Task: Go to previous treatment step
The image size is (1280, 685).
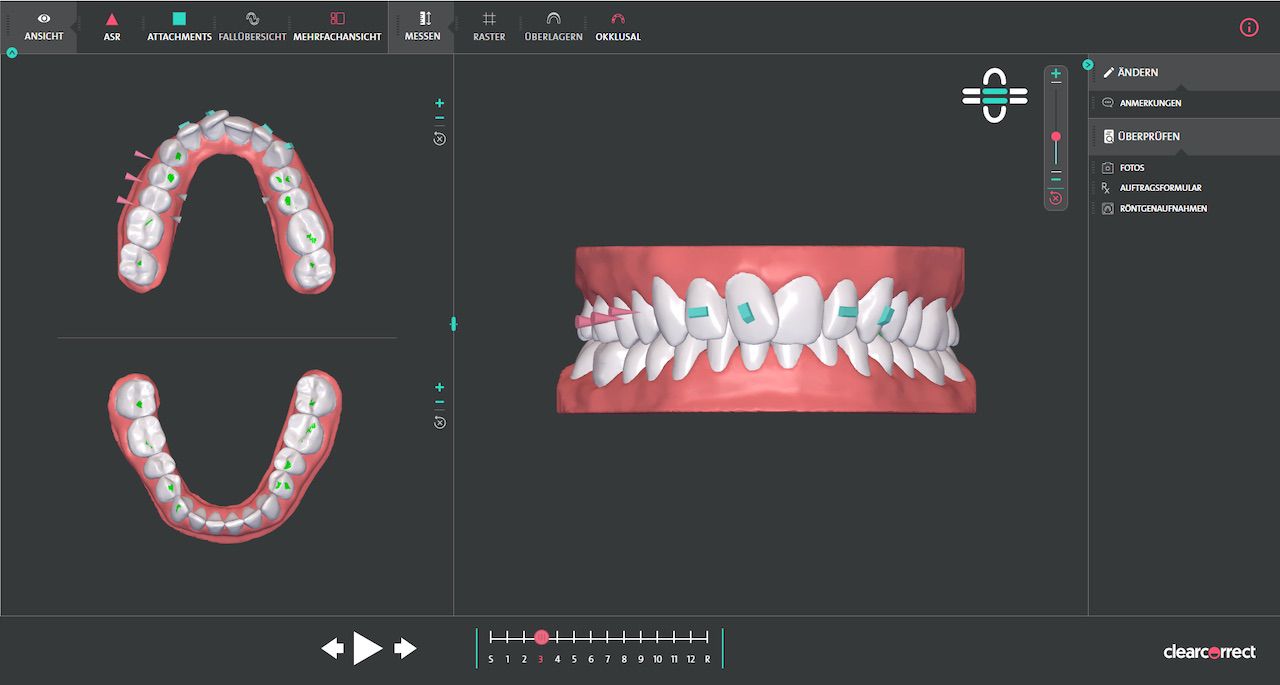Action: [332, 649]
